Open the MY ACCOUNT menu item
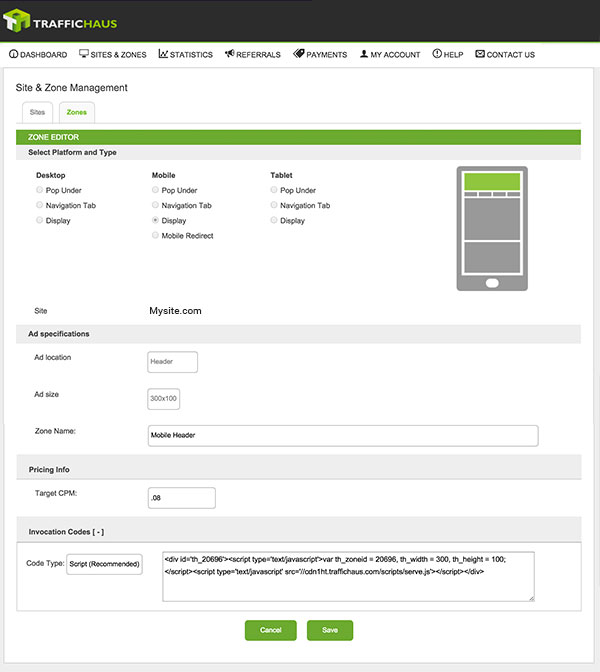The height and width of the screenshot is (672, 600). tap(390, 54)
